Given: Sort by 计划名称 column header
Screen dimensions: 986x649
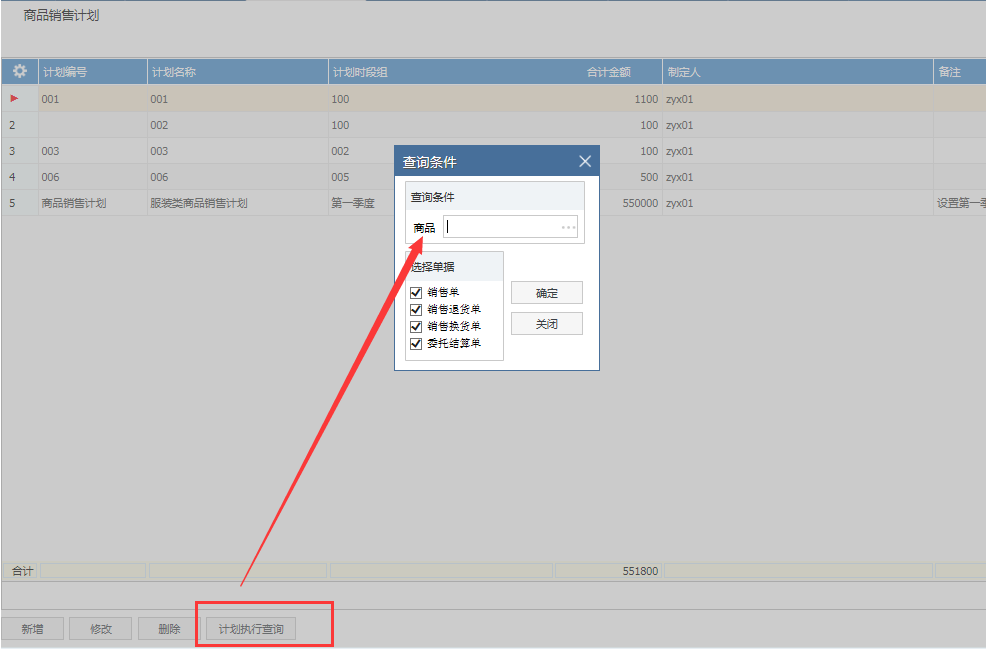Looking at the screenshot, I should tap(238, 72).
